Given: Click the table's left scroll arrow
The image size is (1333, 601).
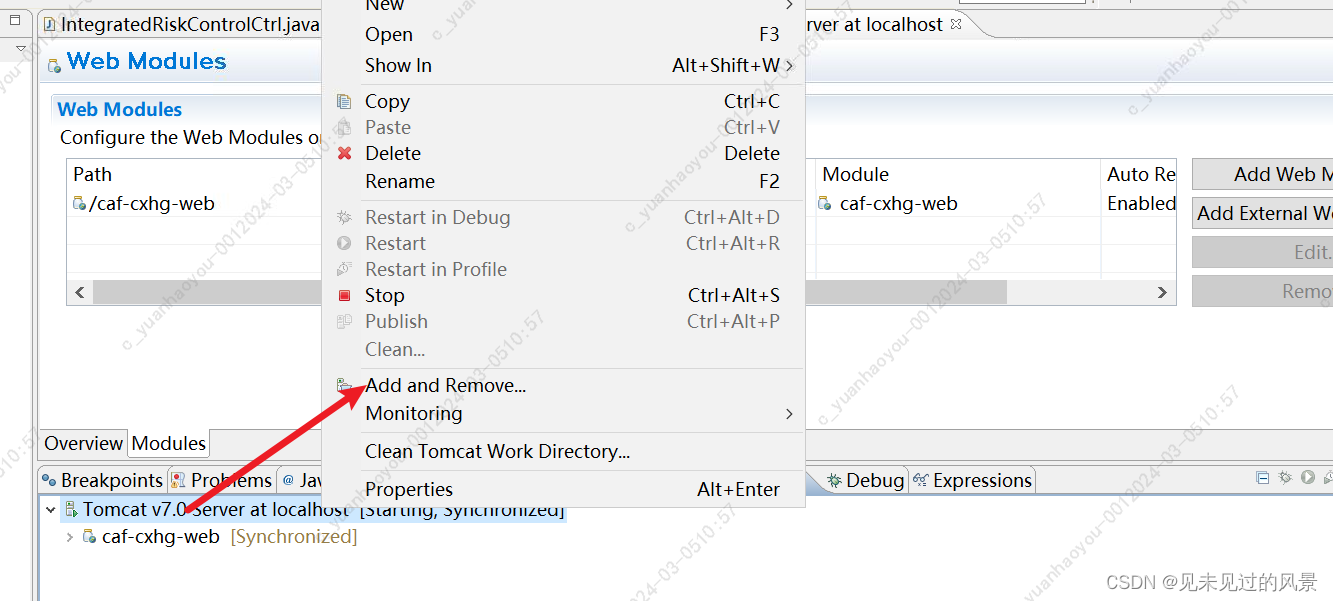Looking at the screenshot, I should (81, 292).
